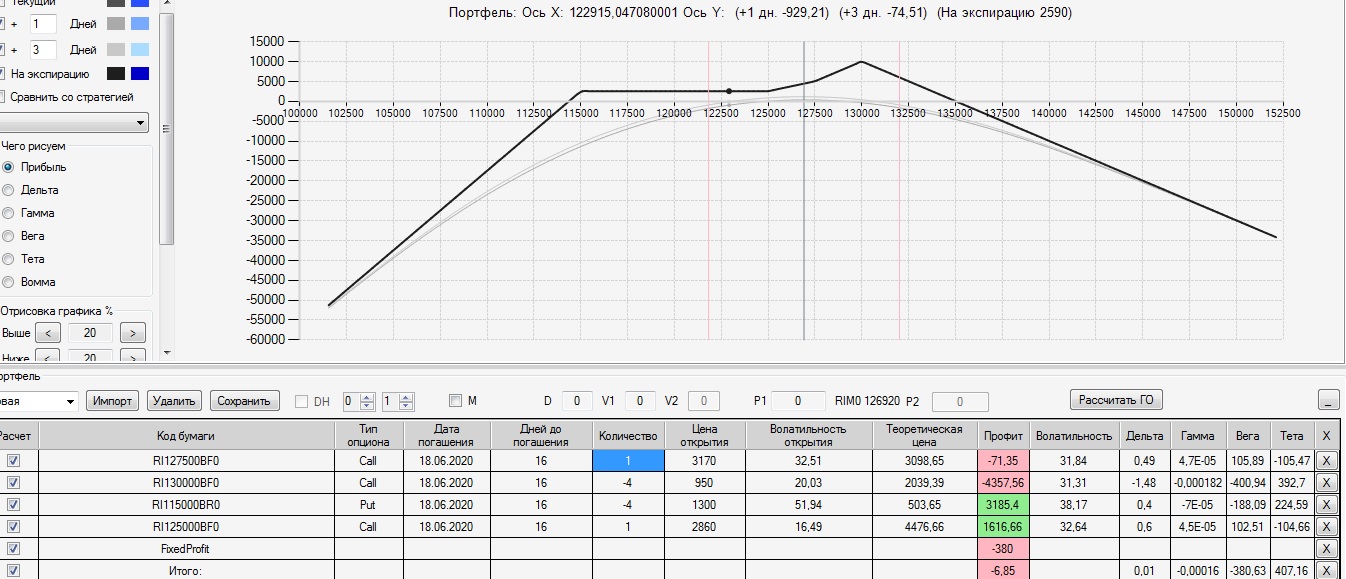
Task: Remove the RI130000BF0 row with its X button
Action: click(x=1326, y=482)
